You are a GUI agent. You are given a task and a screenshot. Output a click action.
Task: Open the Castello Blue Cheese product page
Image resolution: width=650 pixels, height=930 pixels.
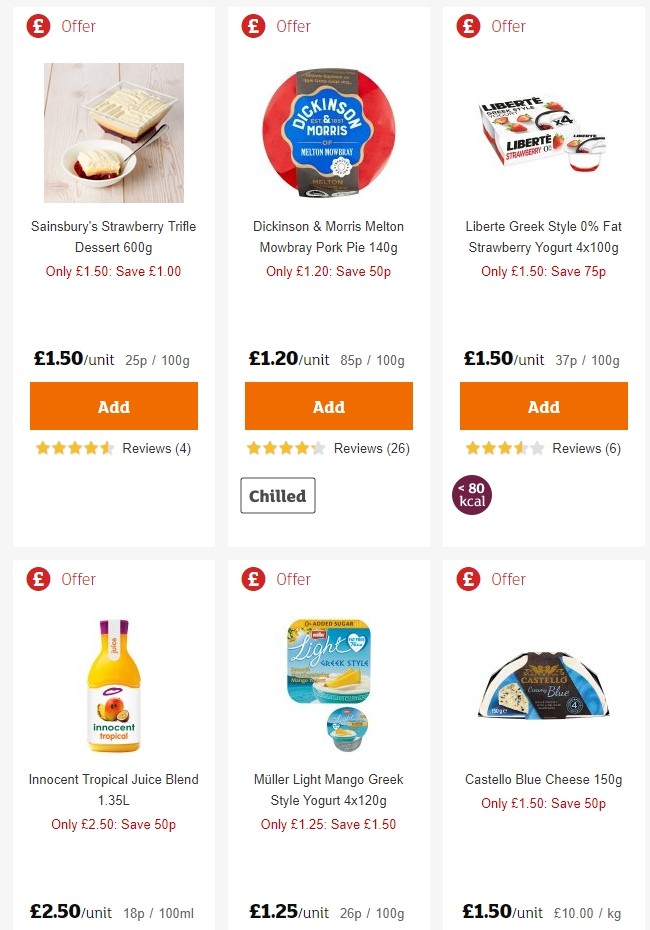[x=543, y=779]
